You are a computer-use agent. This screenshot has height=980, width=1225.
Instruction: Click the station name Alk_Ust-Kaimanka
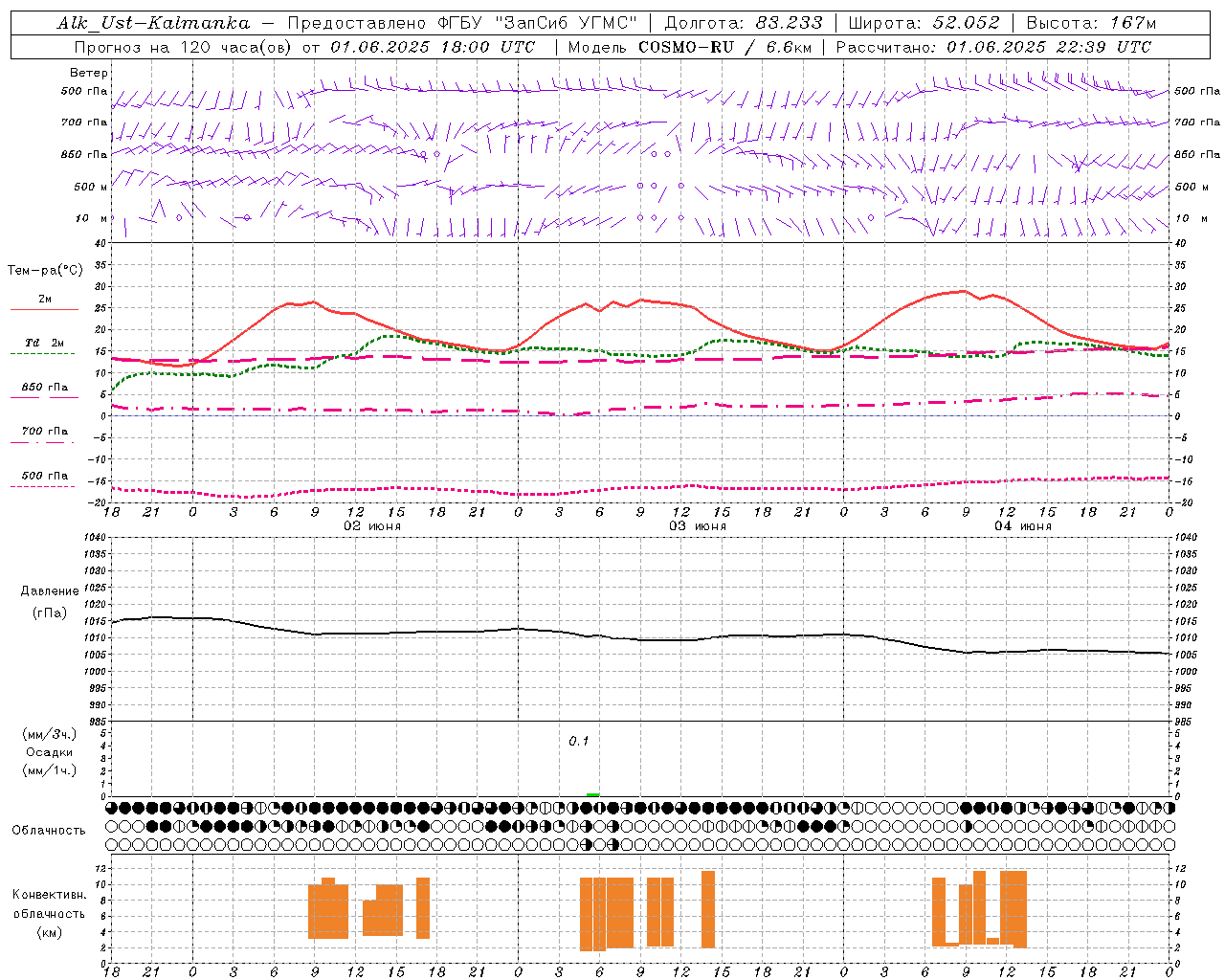(153, 23)
